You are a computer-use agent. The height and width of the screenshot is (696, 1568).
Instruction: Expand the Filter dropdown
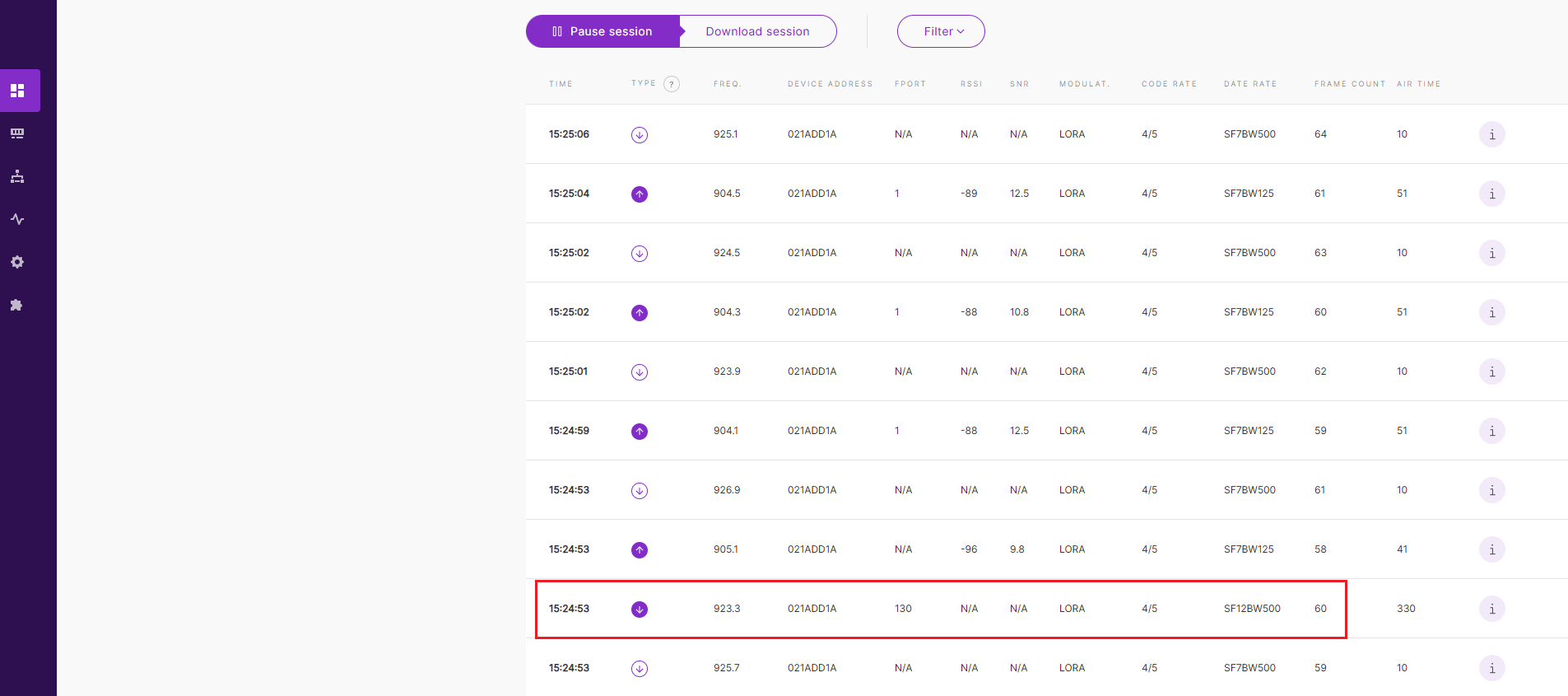point(941,31)
